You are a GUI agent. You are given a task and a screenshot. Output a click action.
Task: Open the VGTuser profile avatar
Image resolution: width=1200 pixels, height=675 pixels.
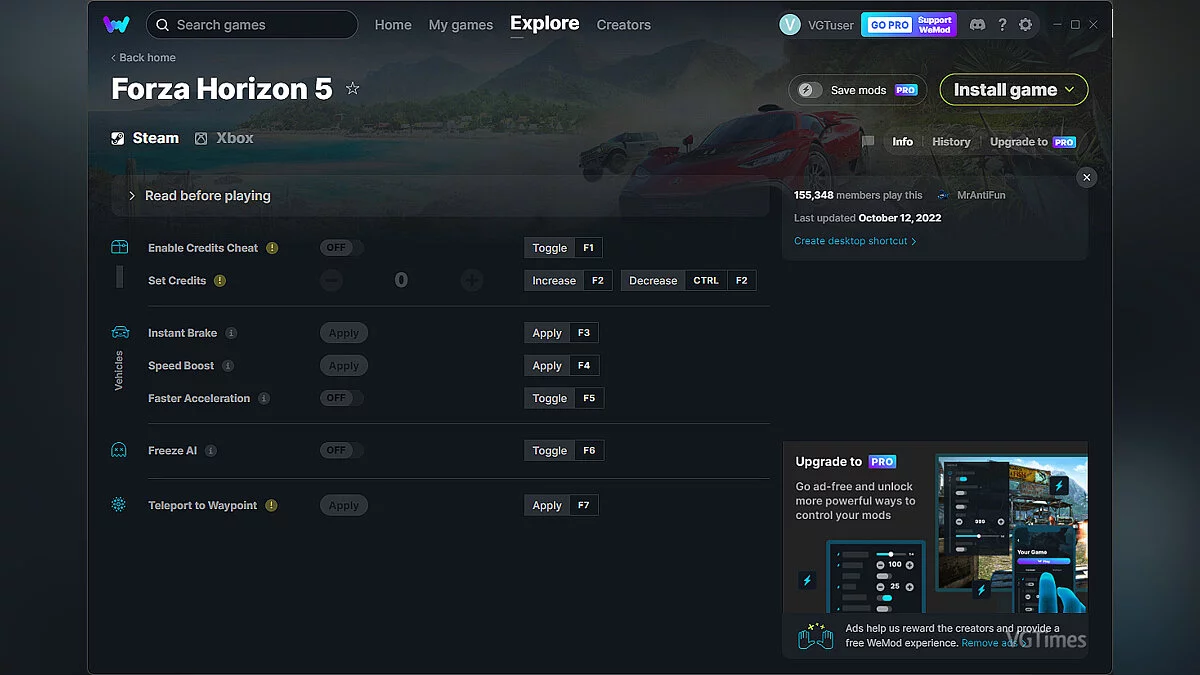point(790,23)
